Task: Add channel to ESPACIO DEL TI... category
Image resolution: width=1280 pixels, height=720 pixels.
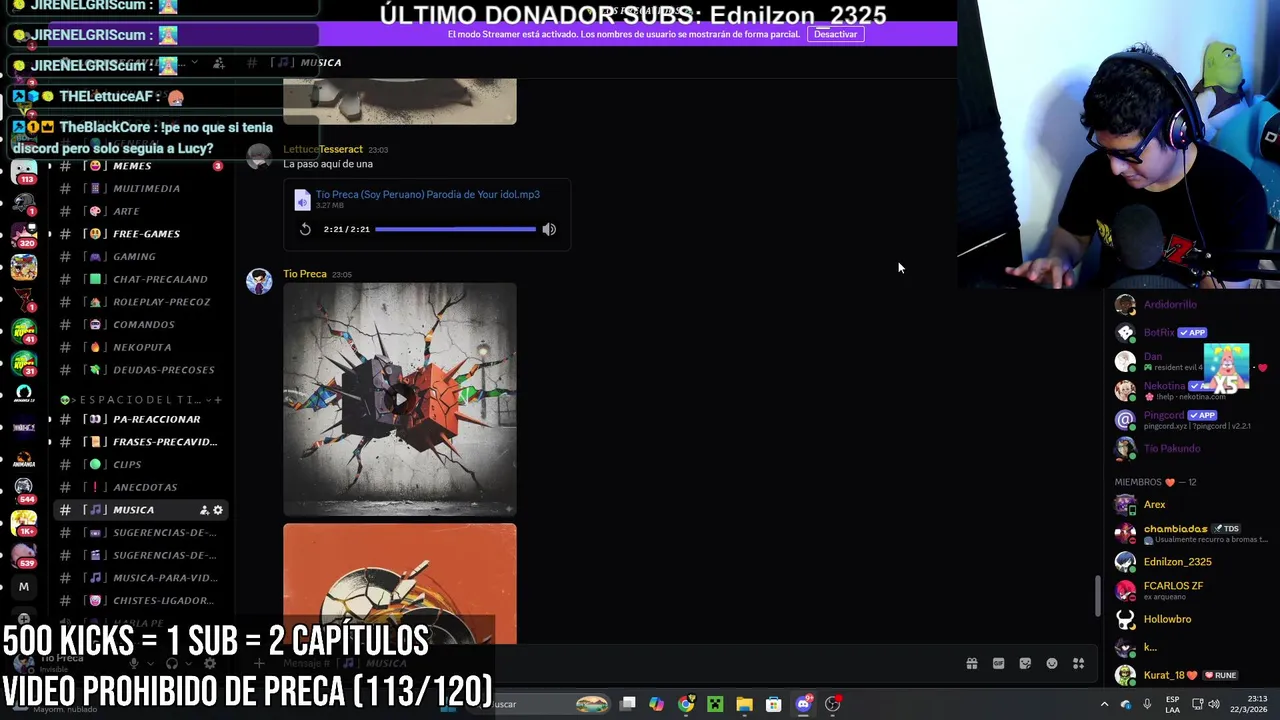Action: (x=217, y=400)
